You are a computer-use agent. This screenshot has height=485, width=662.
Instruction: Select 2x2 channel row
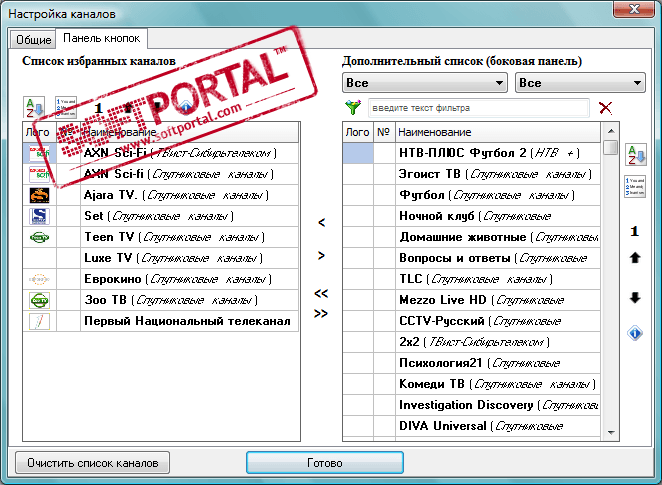point(472,342)
